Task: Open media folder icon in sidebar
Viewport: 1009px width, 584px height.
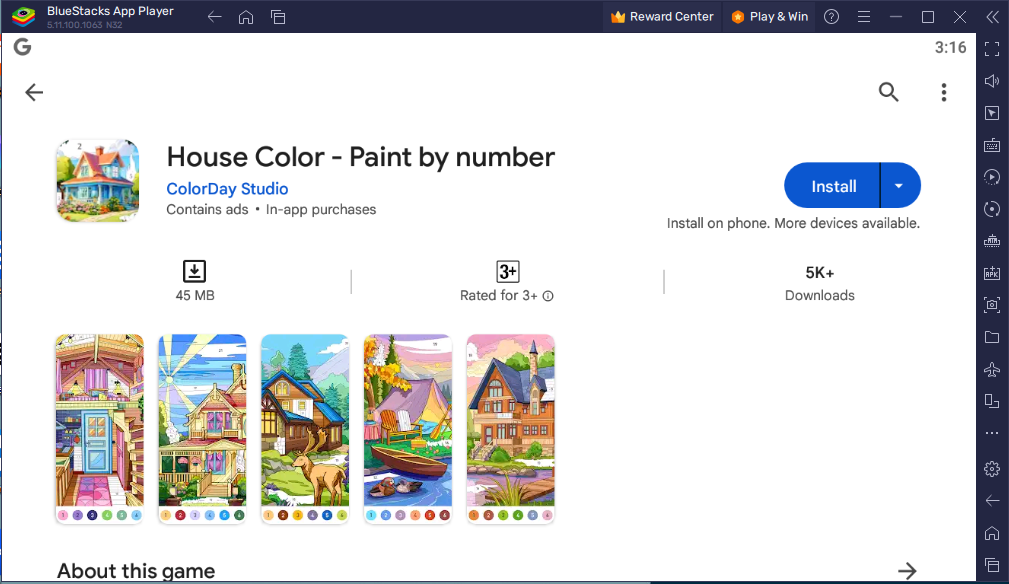Action: pos(992,337)
